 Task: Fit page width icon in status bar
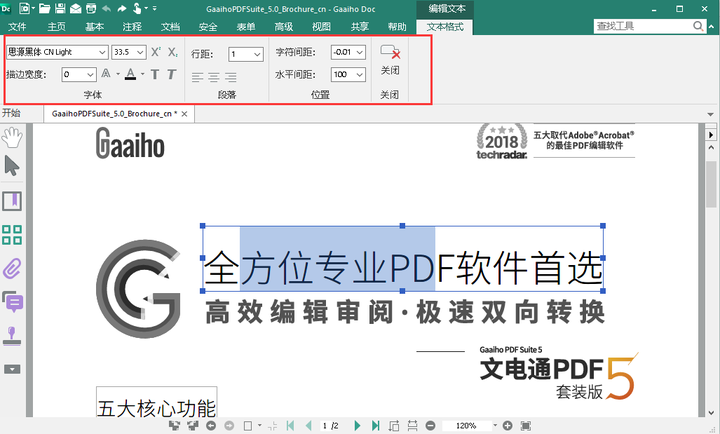pos(412,426)
